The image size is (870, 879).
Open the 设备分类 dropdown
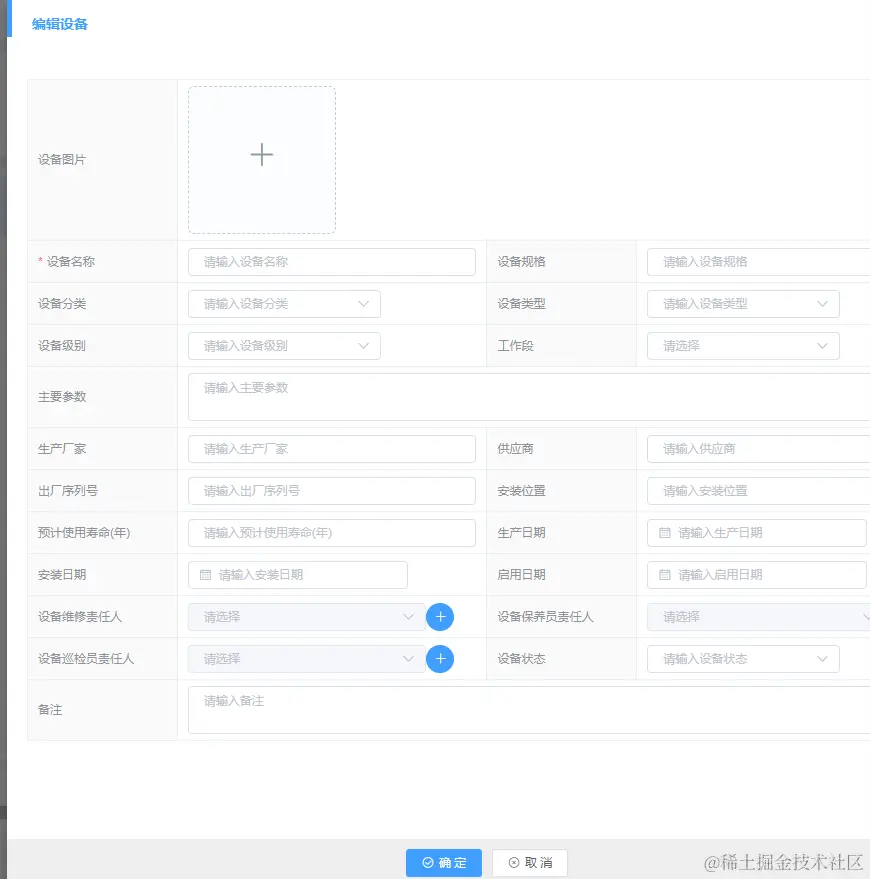(x=284, y=304)
